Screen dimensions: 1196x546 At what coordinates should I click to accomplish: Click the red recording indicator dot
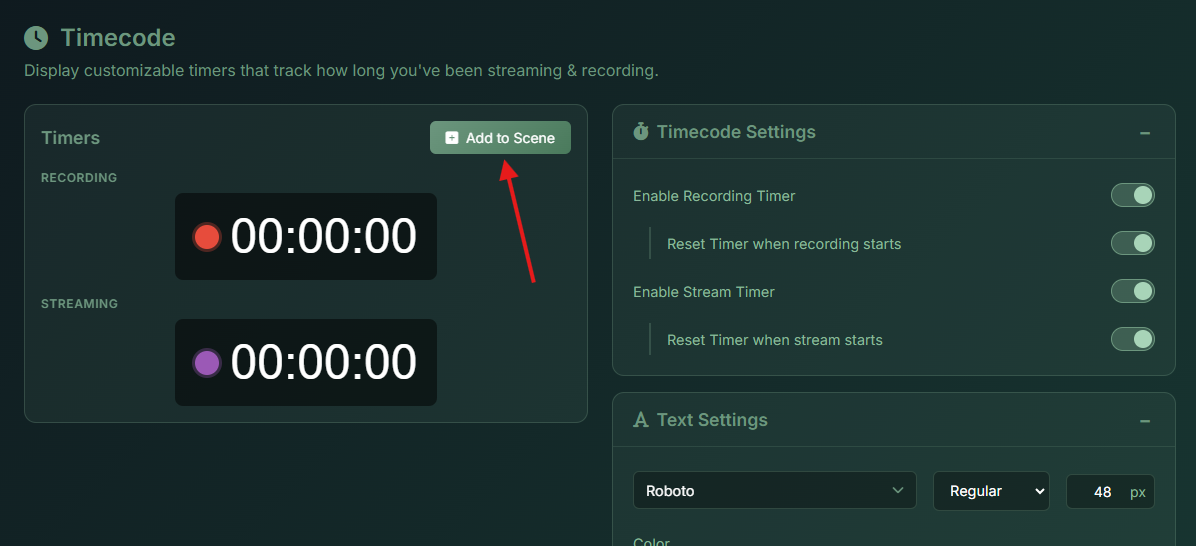click(207, 237)
